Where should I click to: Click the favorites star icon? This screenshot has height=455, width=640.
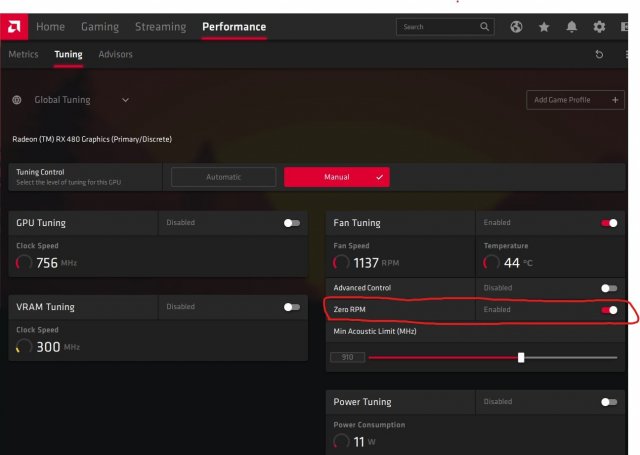point(544,27)
